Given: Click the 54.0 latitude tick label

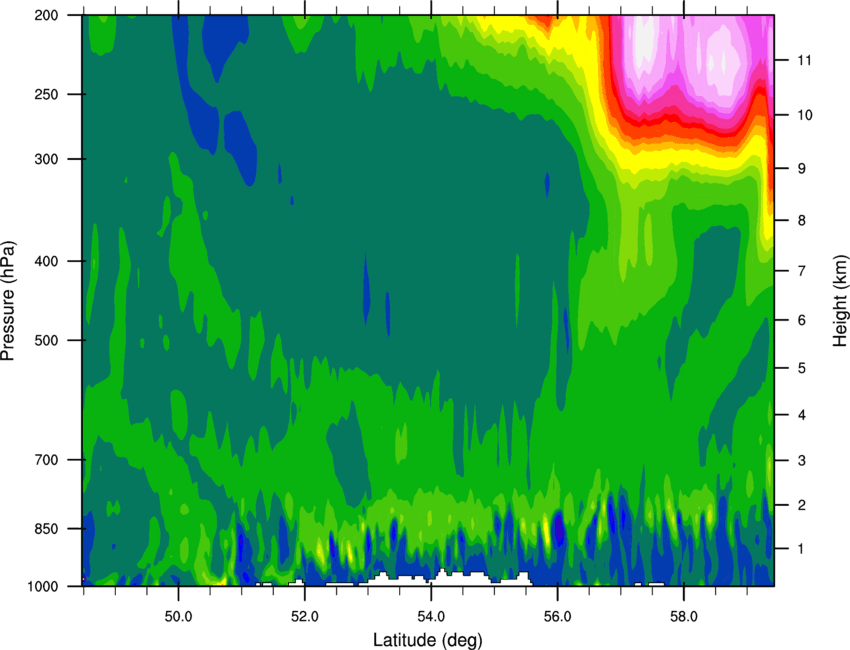Looking at the screenshot, I should [x=431, y=617].
